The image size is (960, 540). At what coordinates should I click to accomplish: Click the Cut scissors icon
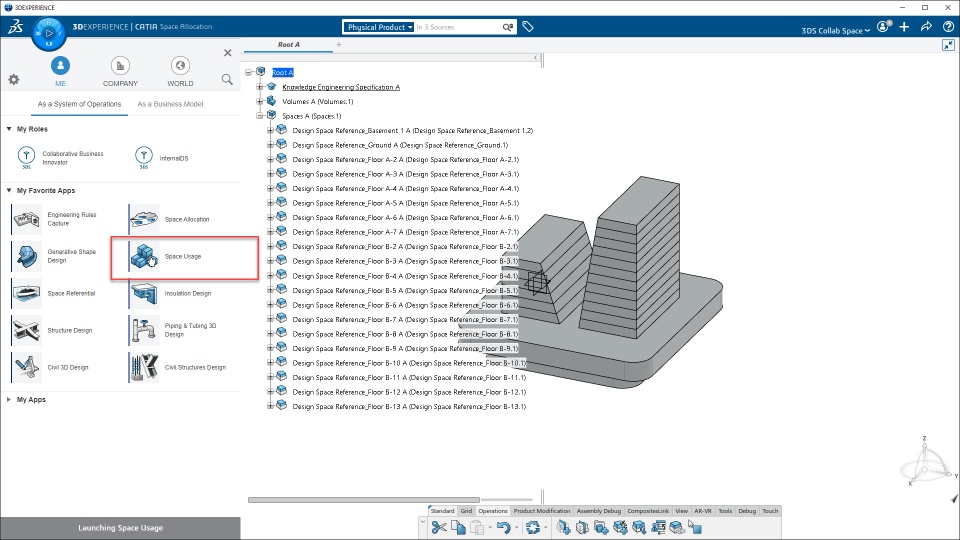coord(438,527)
